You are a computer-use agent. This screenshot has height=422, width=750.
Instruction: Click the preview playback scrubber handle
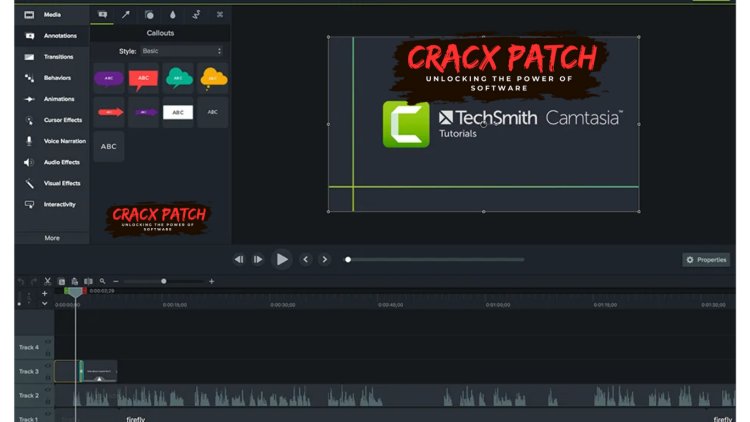pos(348,260)
